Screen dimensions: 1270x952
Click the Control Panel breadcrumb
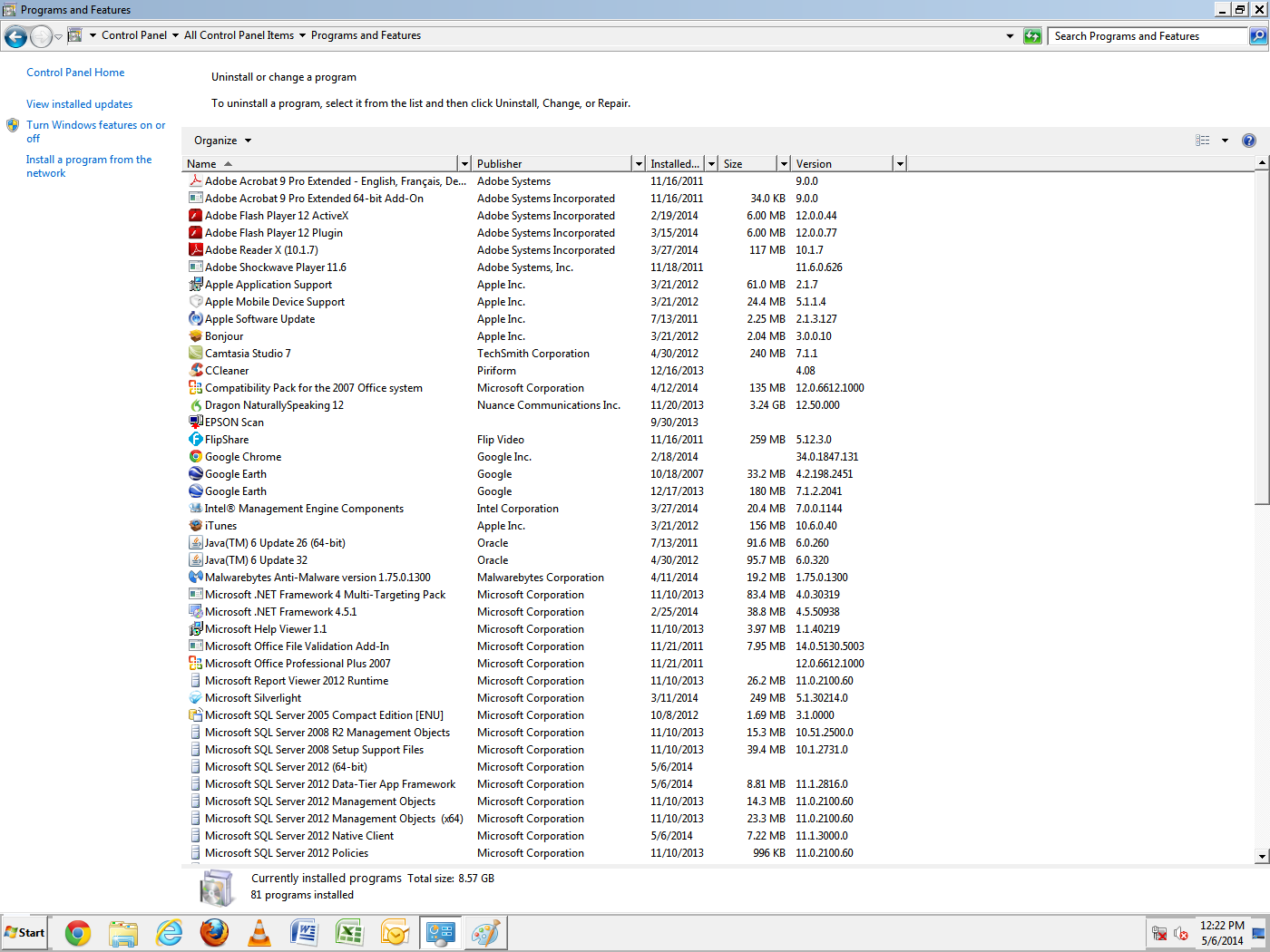(x=134, y=36)
